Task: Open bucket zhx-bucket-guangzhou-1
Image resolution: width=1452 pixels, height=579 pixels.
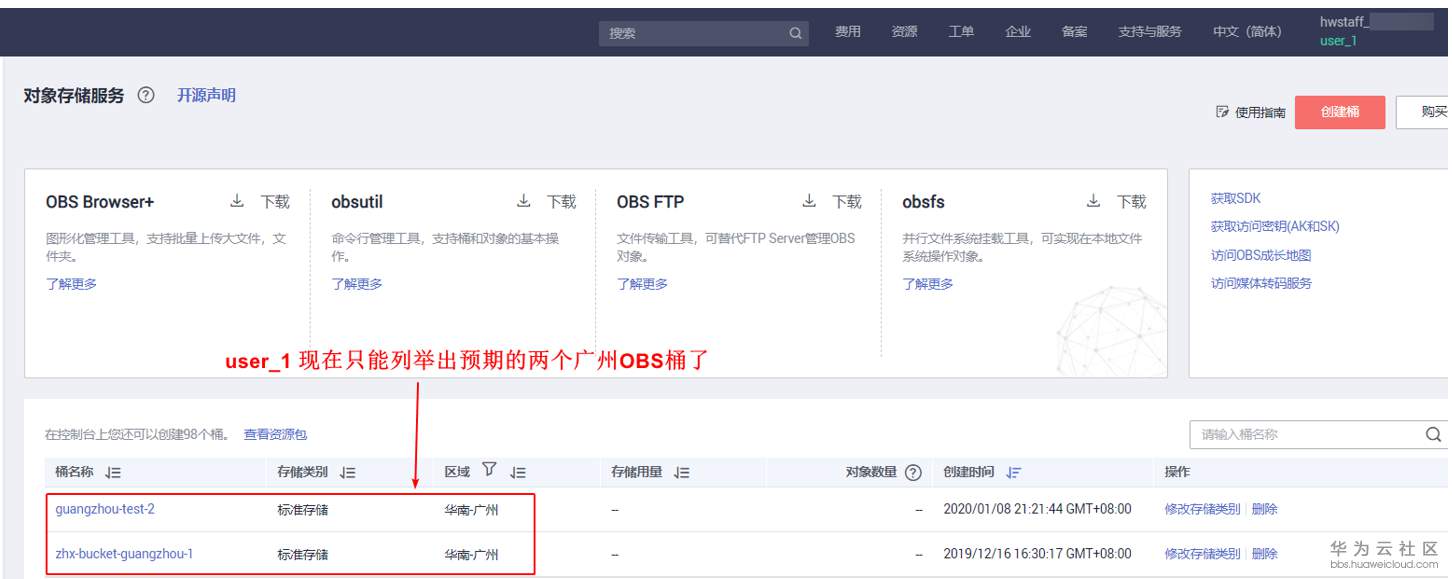Action: point(124,554)
